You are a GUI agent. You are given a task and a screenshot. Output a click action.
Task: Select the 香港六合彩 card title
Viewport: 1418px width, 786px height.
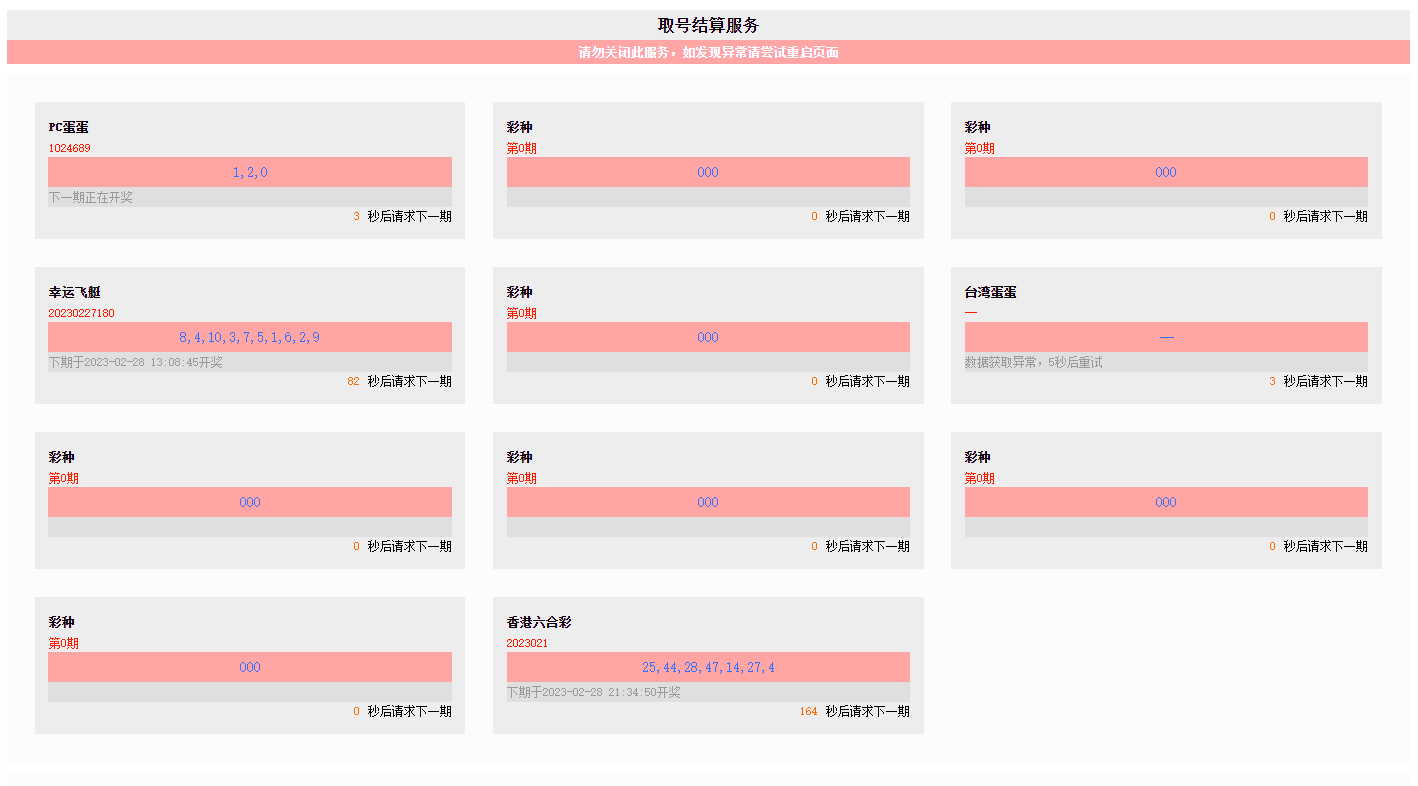coord(539,622)
